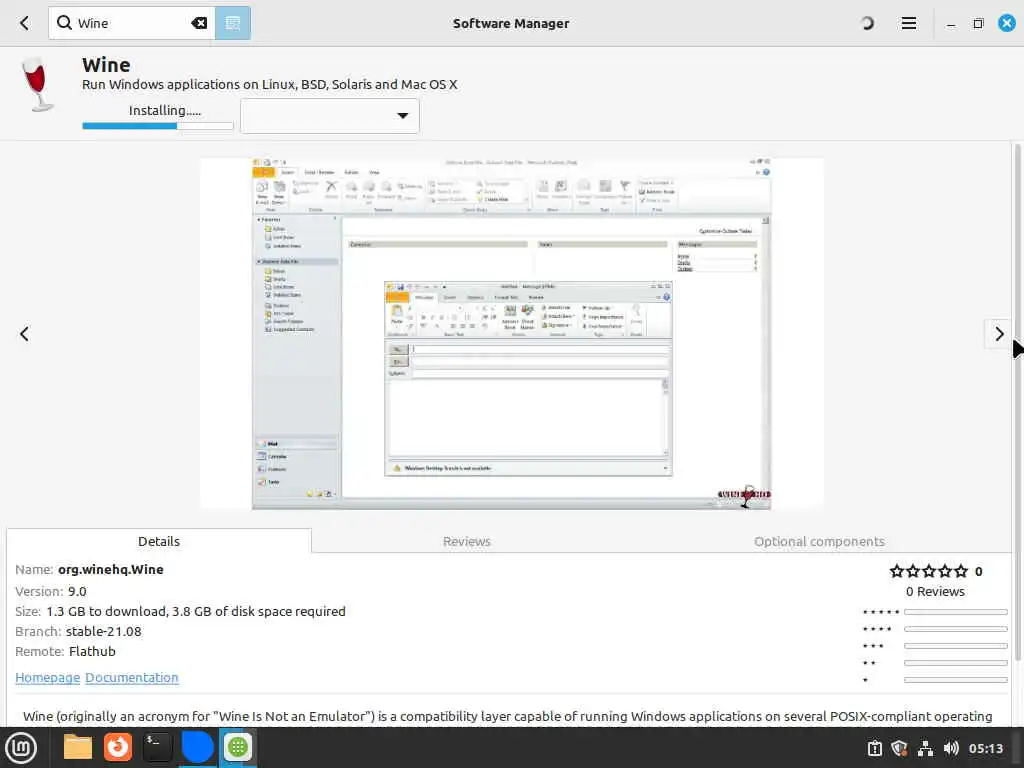Screen dimensions: 1024x768
Task: Click the installing progress bar
Action: click(157, 126)
